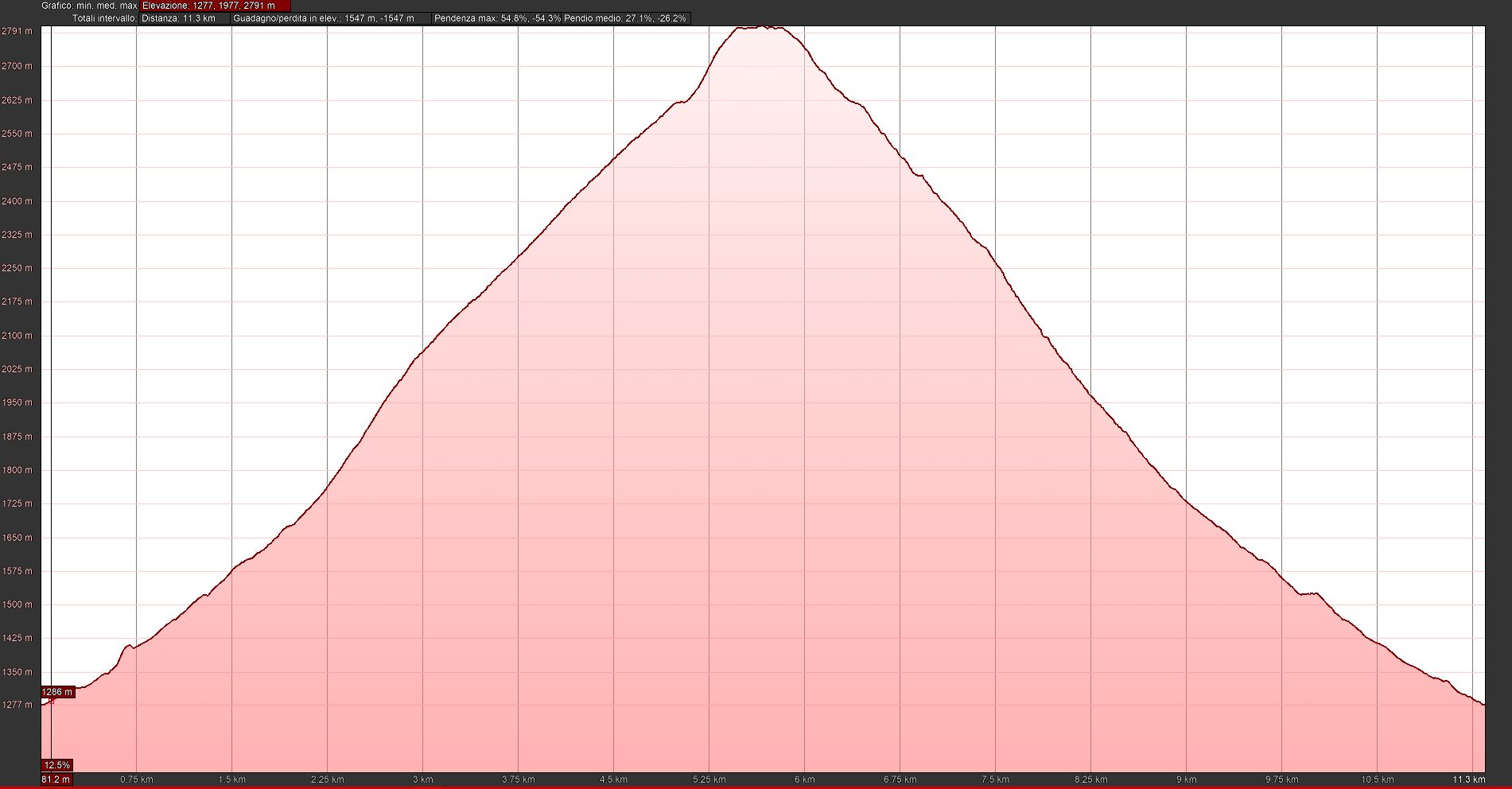The height and width of the screenshot is (789, 1512).
Task: Click the 2025 m label on elevation axis
Action: [17, 369]
